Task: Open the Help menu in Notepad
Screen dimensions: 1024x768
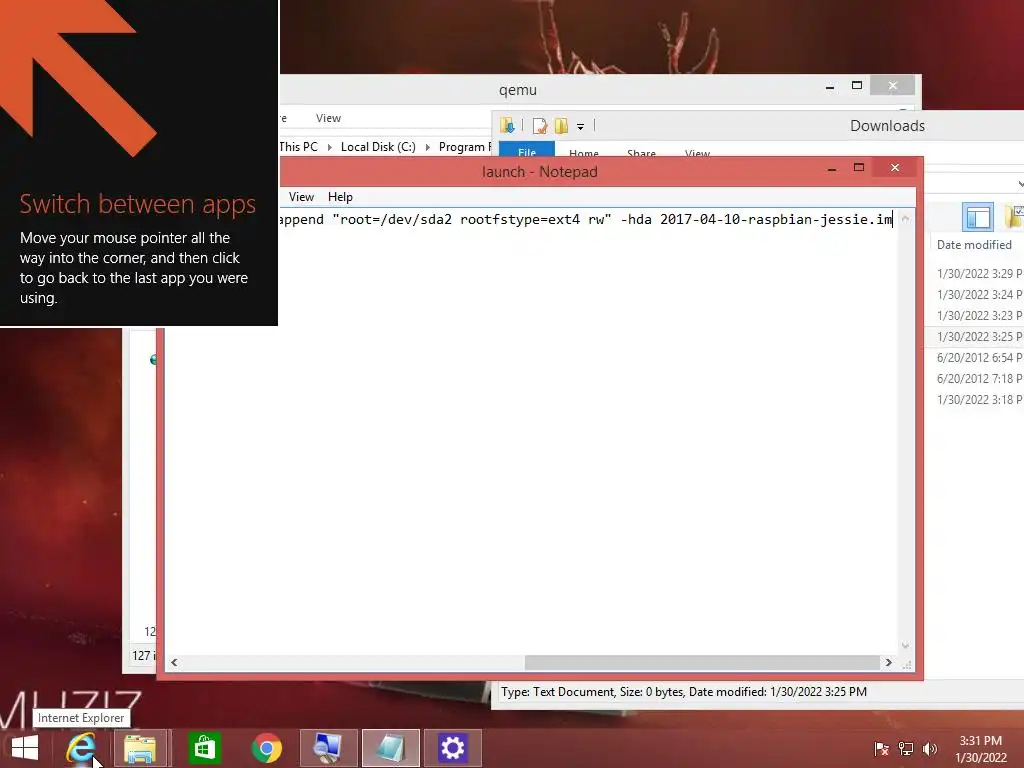Action: [340, 197]
